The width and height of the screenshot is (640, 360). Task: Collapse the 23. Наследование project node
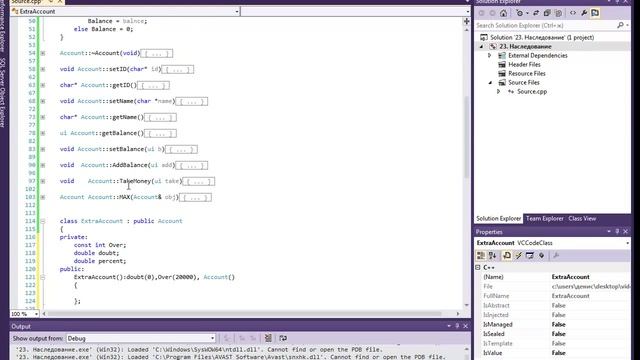482,47
